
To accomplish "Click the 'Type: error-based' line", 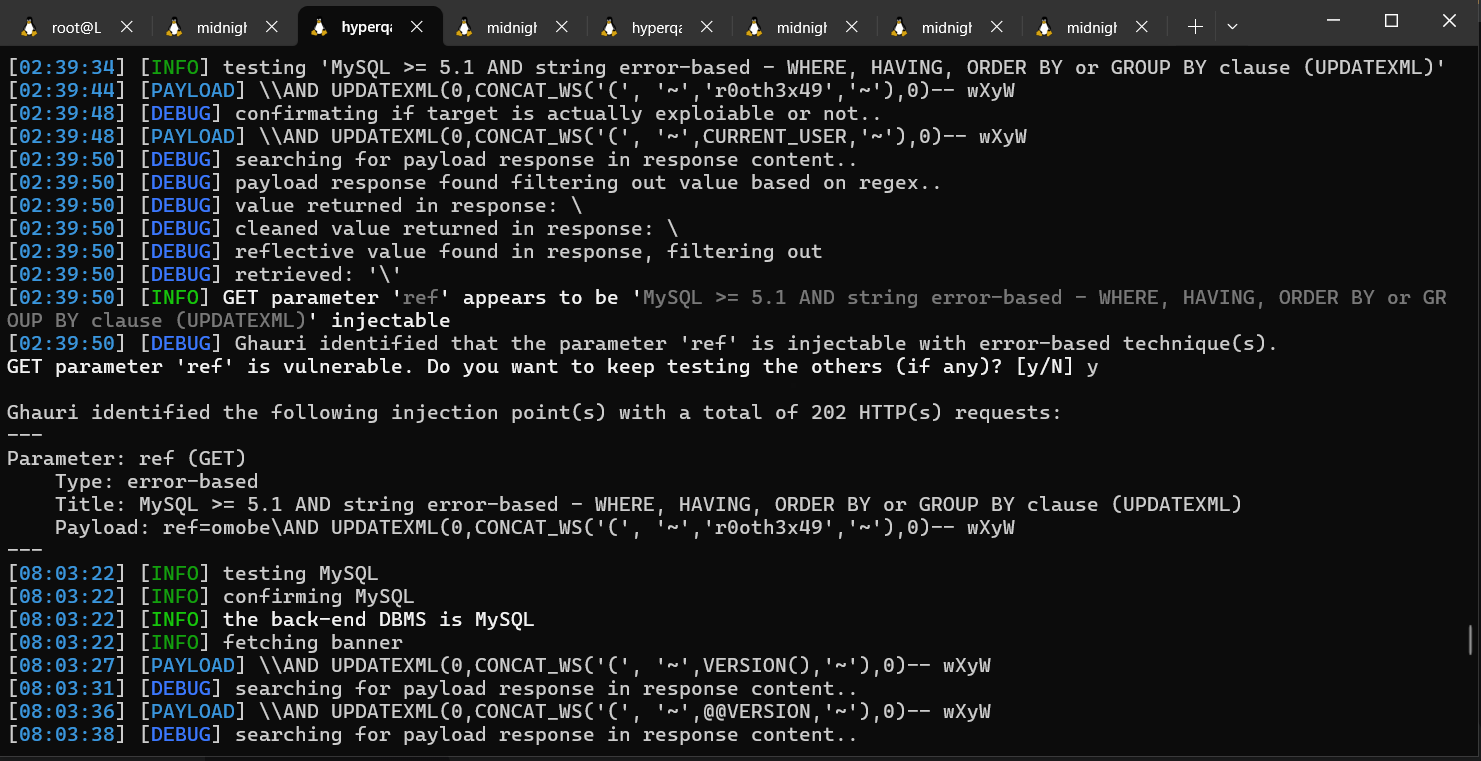I will tap(156, 482).
